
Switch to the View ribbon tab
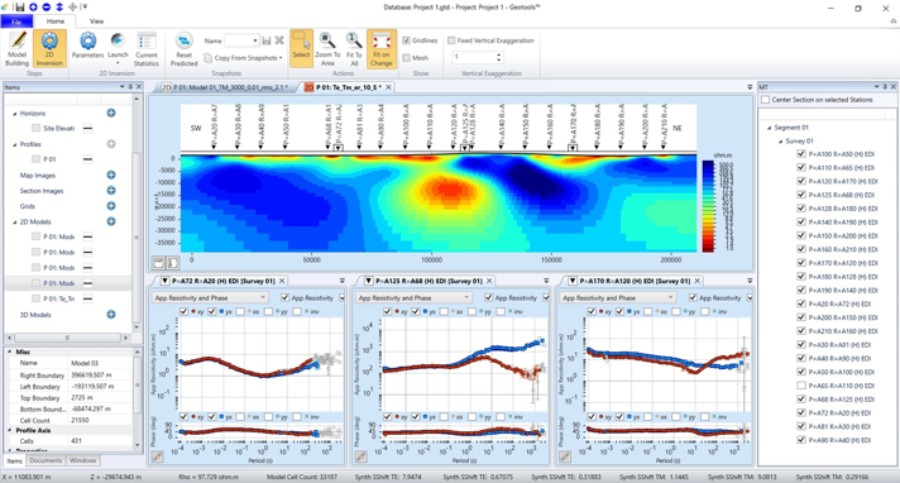click(96, 20)
